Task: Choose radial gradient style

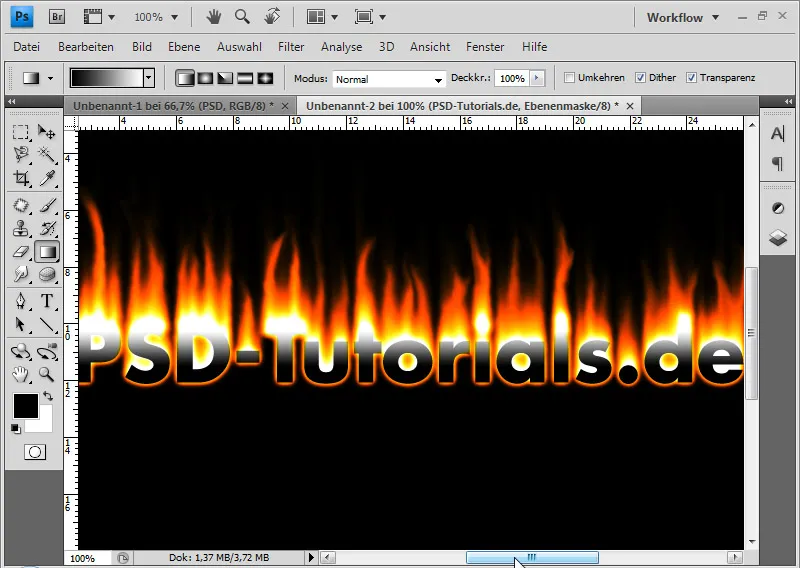Action: coord(205,78)
